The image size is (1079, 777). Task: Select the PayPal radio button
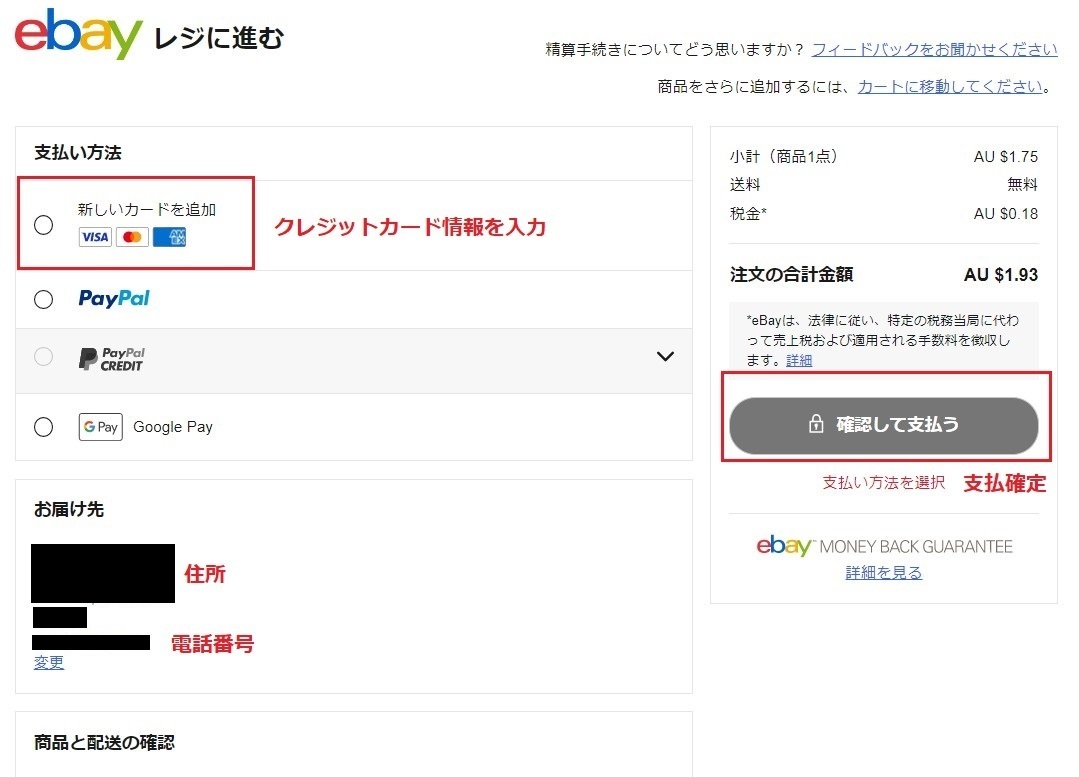(43, 299)
